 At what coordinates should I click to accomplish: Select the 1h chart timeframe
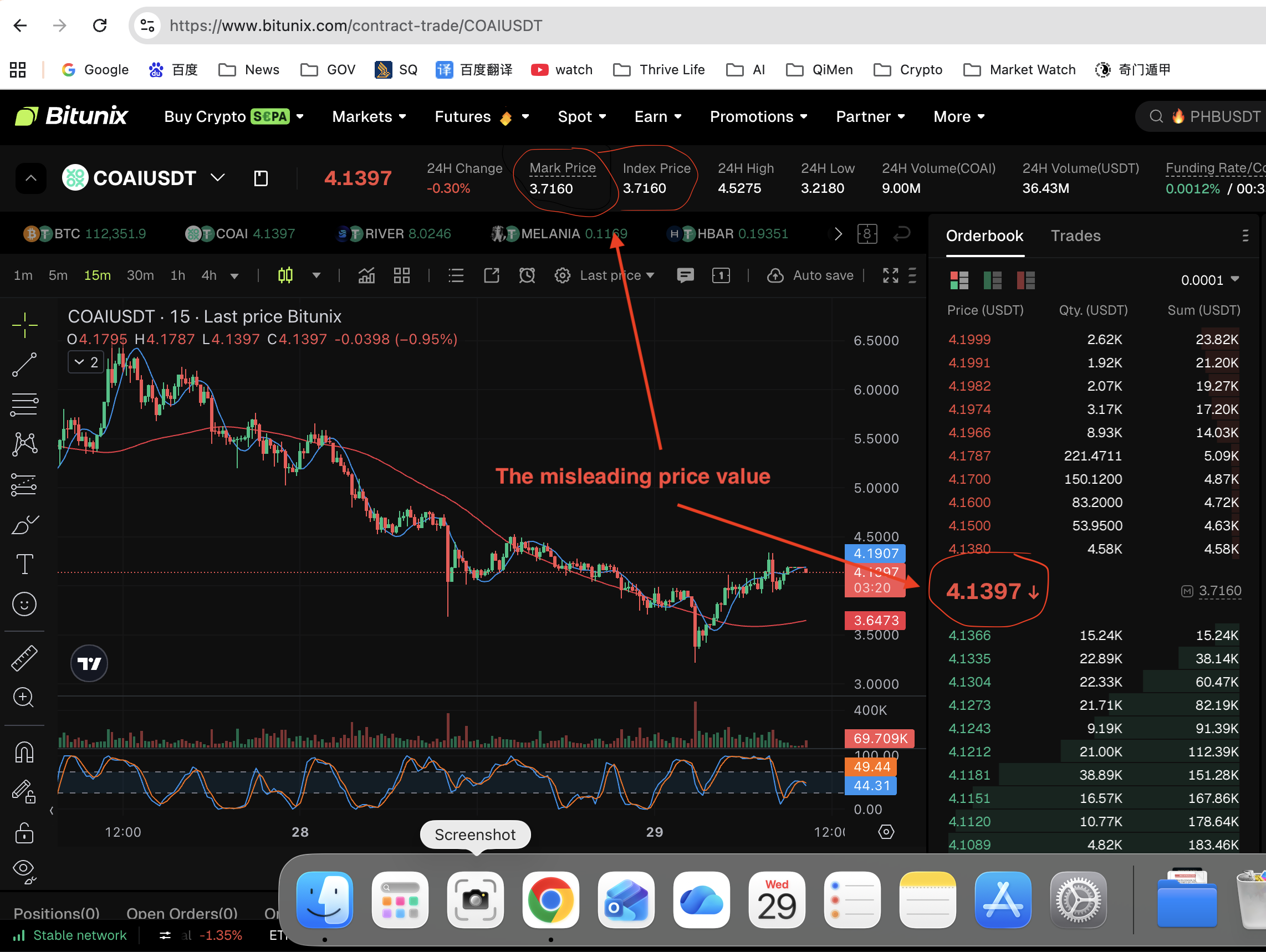point(177,275)
